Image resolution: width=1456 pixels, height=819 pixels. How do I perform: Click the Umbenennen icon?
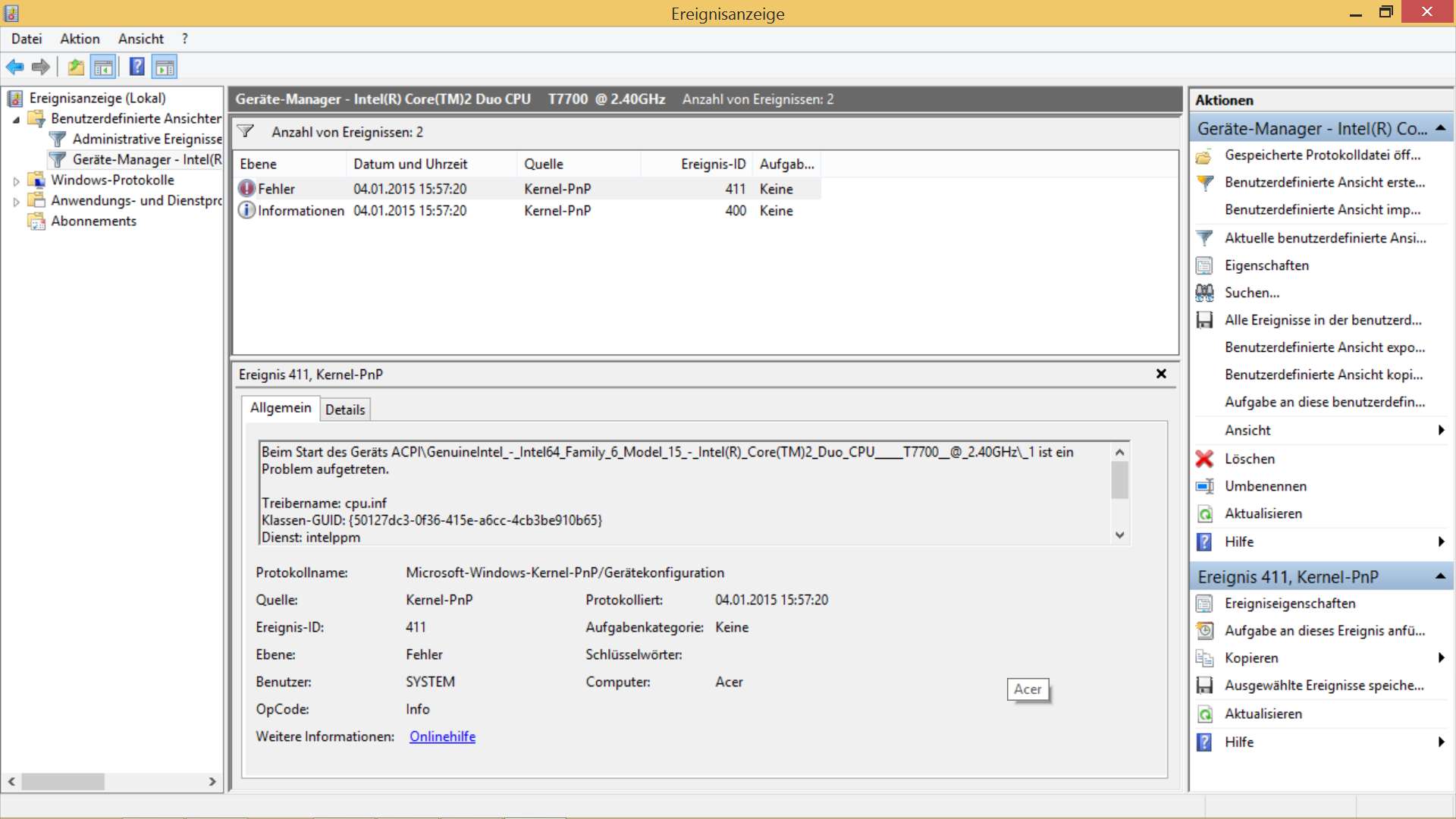coord(1204,486)
